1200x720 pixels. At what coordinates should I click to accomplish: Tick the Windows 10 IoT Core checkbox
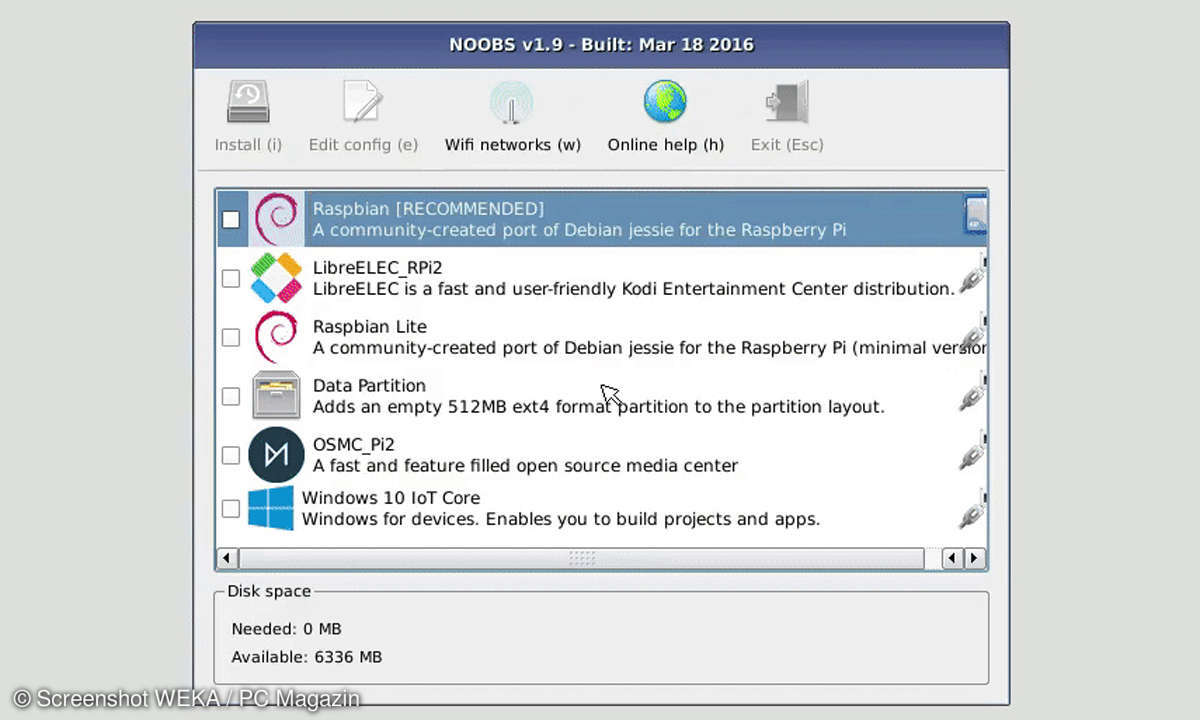click(231, 508)
